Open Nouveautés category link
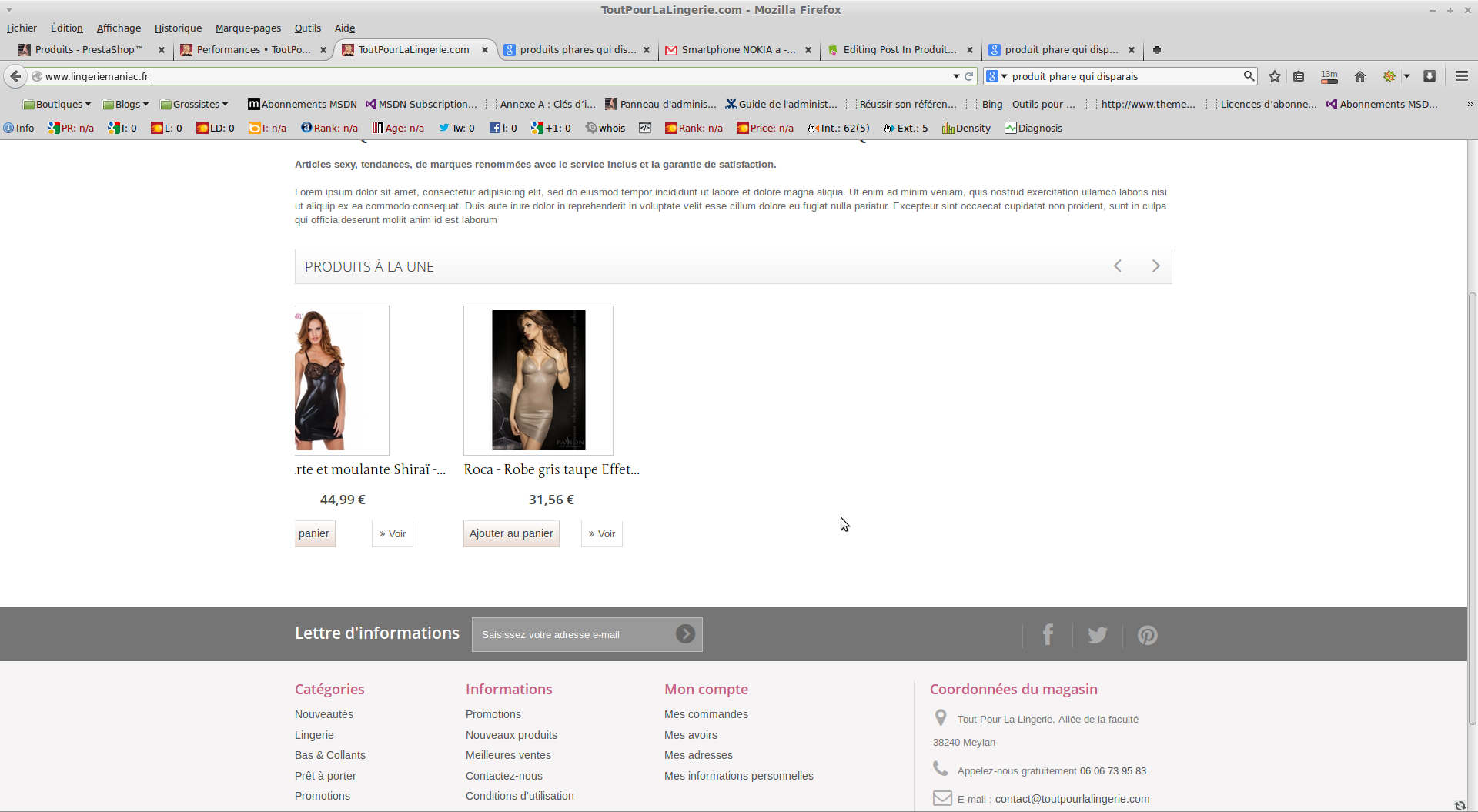Image resolution: width=1478 pixels, height=812 pixels. [x=324, y=714]
